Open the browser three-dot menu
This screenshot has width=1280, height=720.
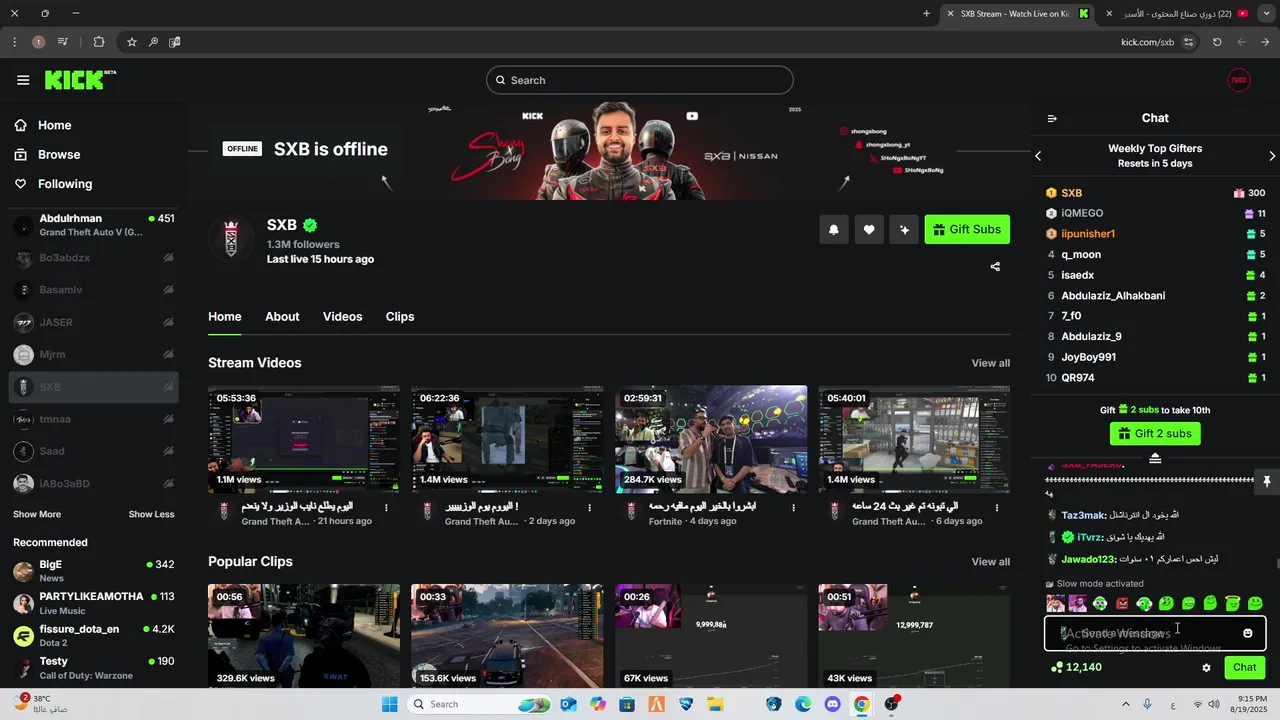point(14,42)
